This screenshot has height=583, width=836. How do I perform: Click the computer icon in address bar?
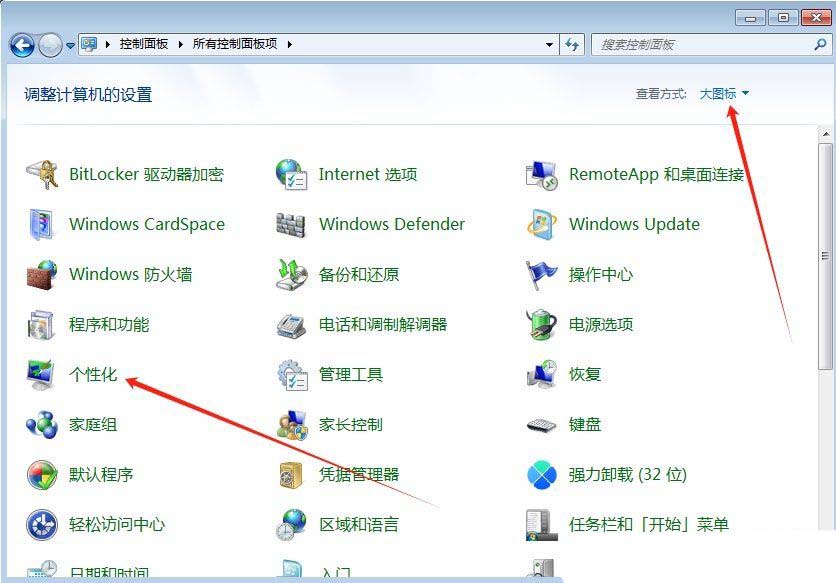(x=89, y=44)
